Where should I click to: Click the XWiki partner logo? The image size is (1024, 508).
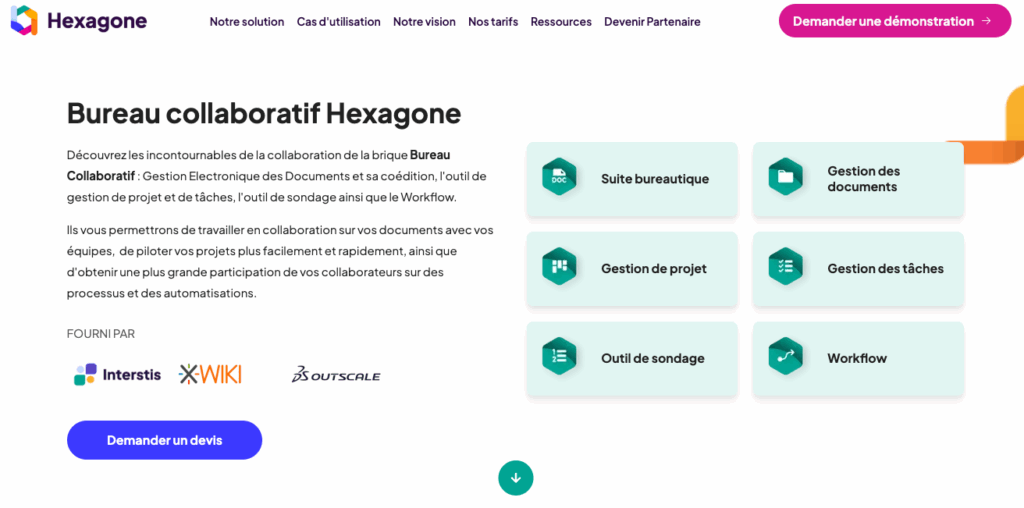(x=210, y=374)
